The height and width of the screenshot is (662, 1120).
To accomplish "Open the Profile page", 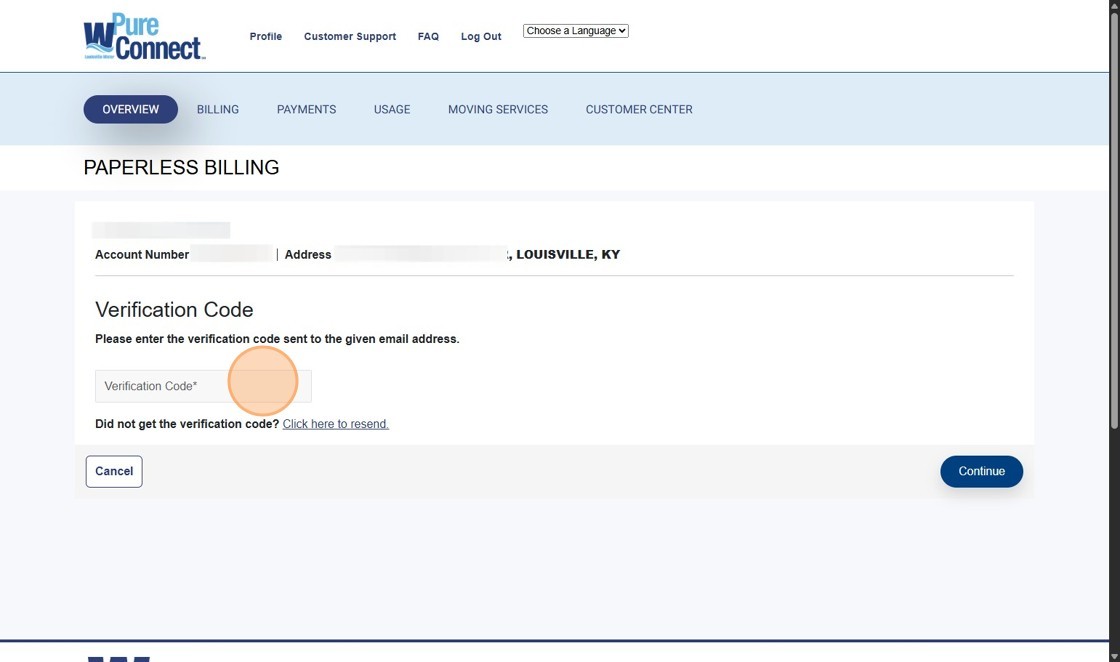I will pyautogui.click(x=265, y=36).
